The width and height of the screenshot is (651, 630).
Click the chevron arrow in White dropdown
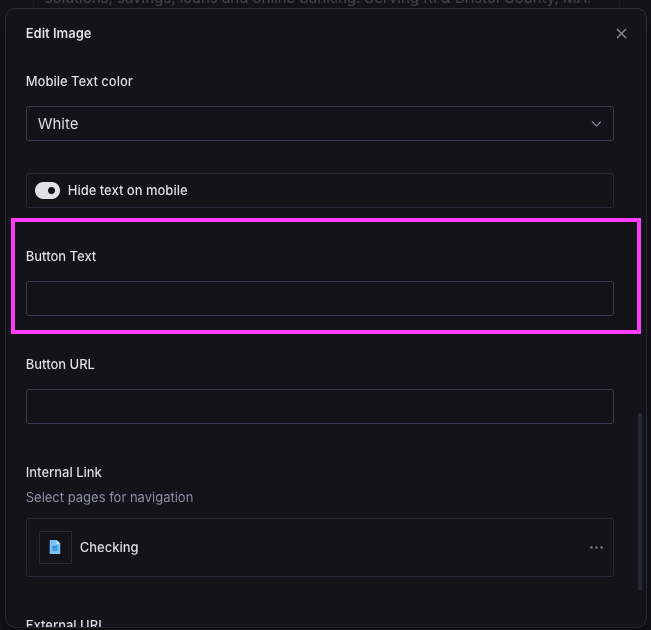point(596,124)
